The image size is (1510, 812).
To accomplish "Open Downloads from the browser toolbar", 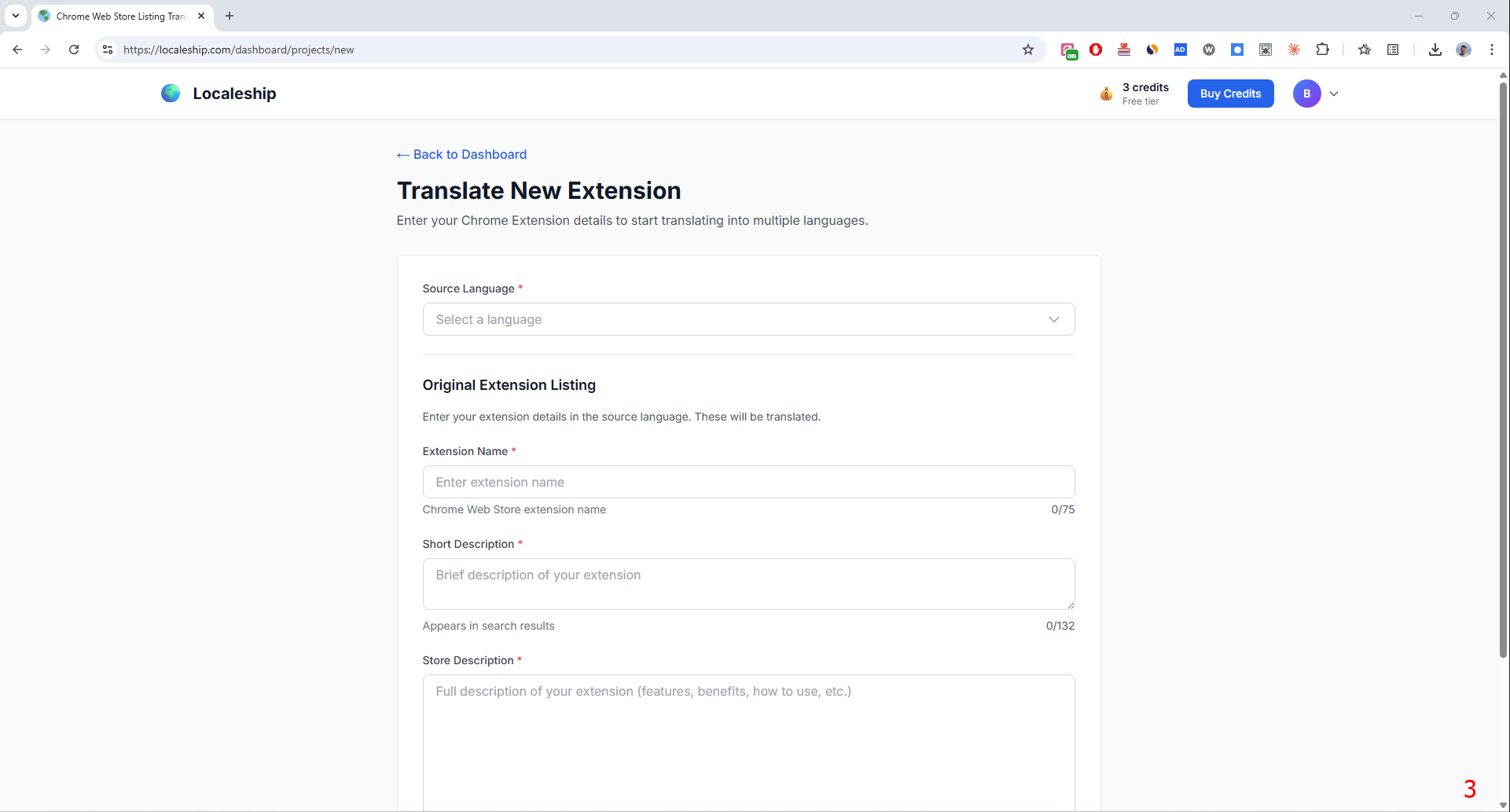I will point(1435,49).
